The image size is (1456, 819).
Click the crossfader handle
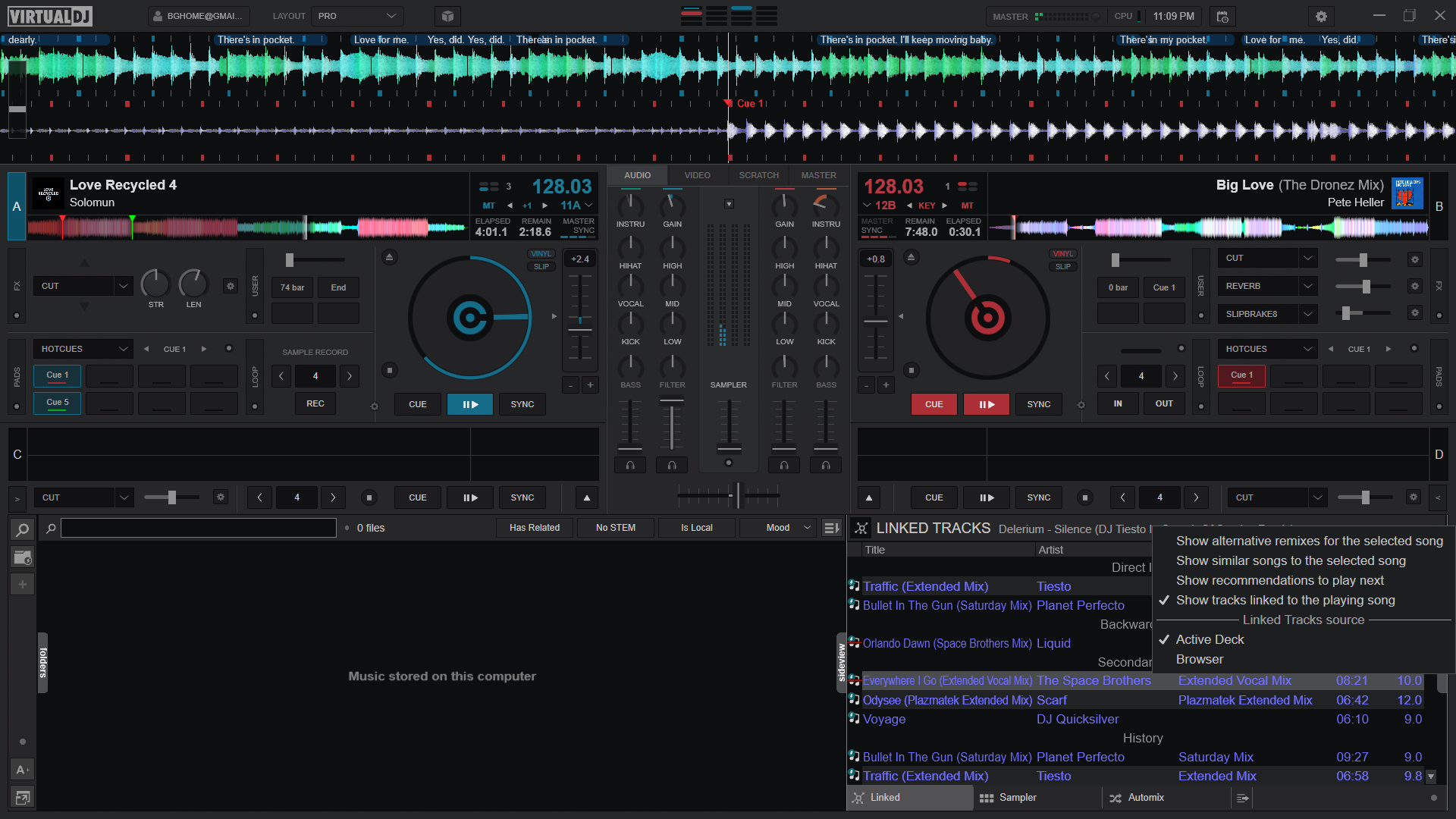point(738,495)
